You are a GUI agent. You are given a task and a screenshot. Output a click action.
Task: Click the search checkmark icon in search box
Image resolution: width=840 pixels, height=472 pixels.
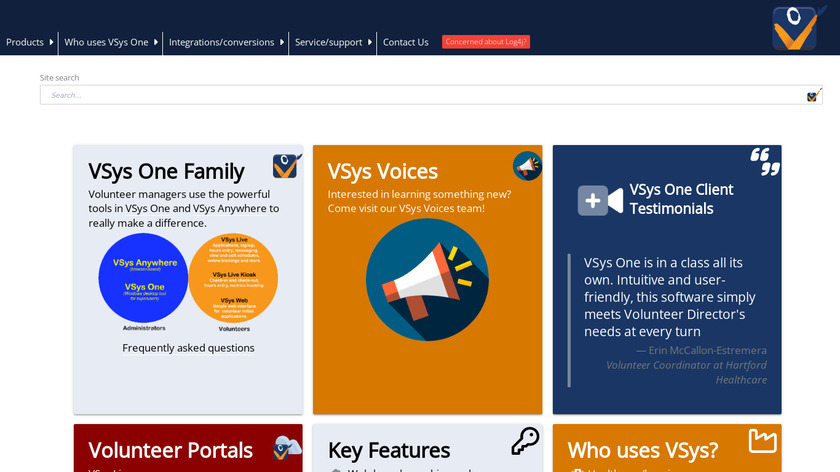pos(814,95)
